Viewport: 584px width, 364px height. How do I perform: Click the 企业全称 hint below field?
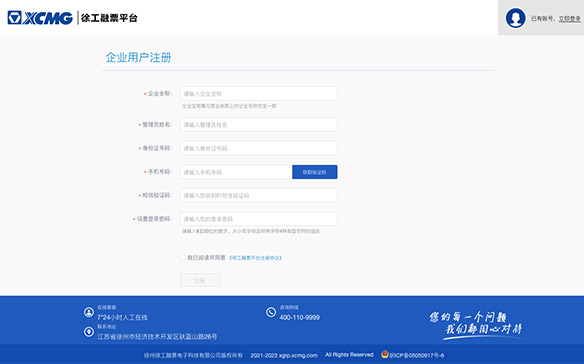229,106
